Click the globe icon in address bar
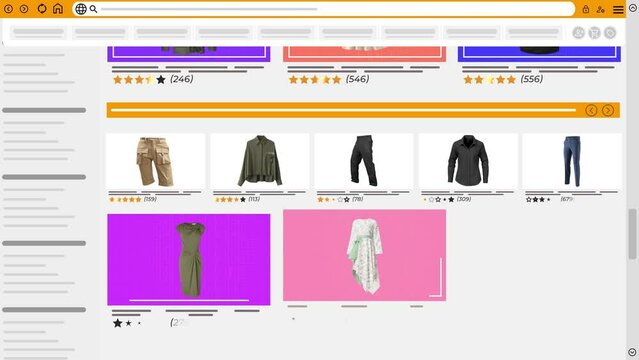The height and width of the screenshot is (360, 639). pyautogui.click(x=81, y=9)
